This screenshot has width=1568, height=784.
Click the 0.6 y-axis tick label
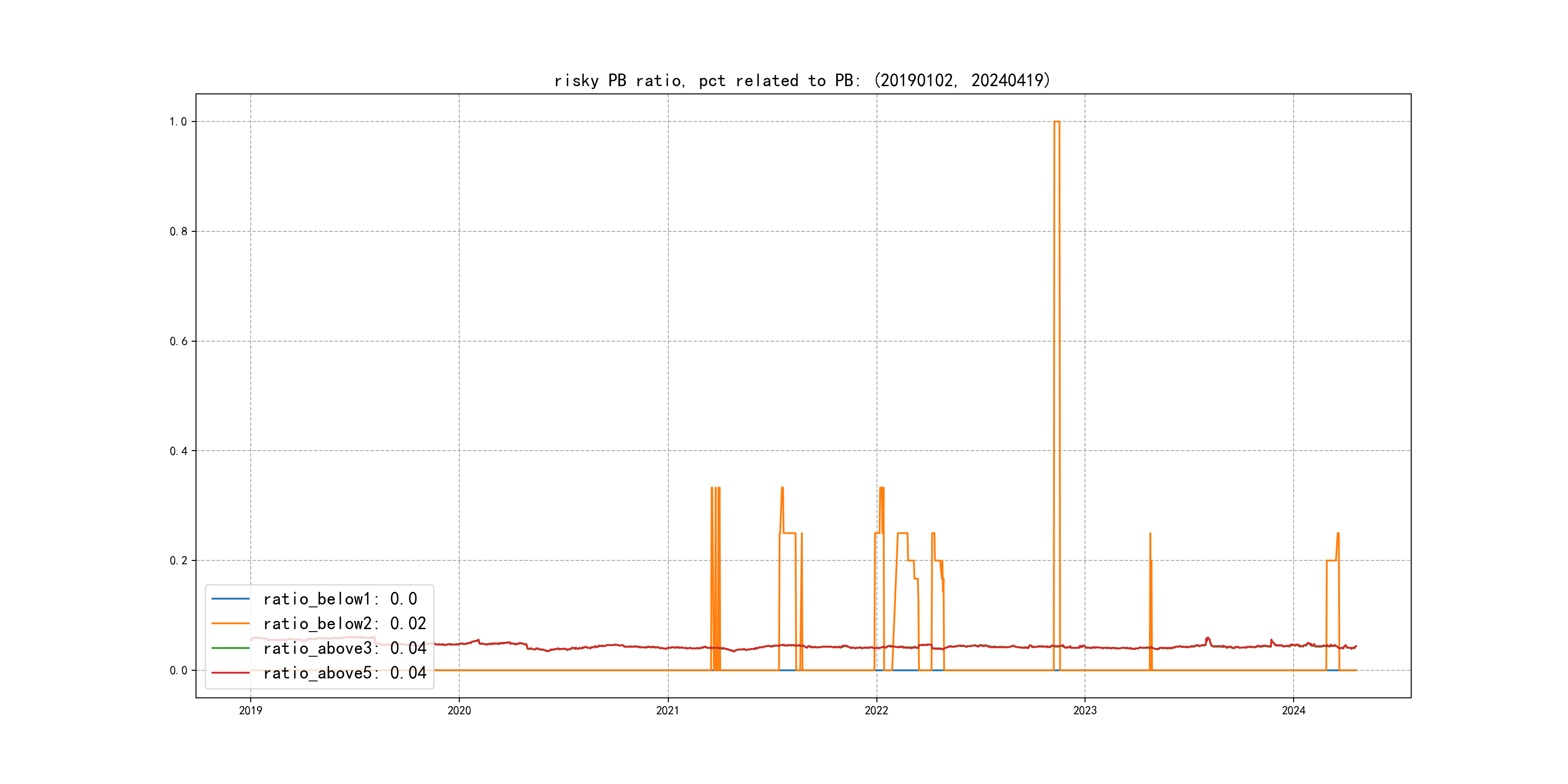(x=178, y=342)
